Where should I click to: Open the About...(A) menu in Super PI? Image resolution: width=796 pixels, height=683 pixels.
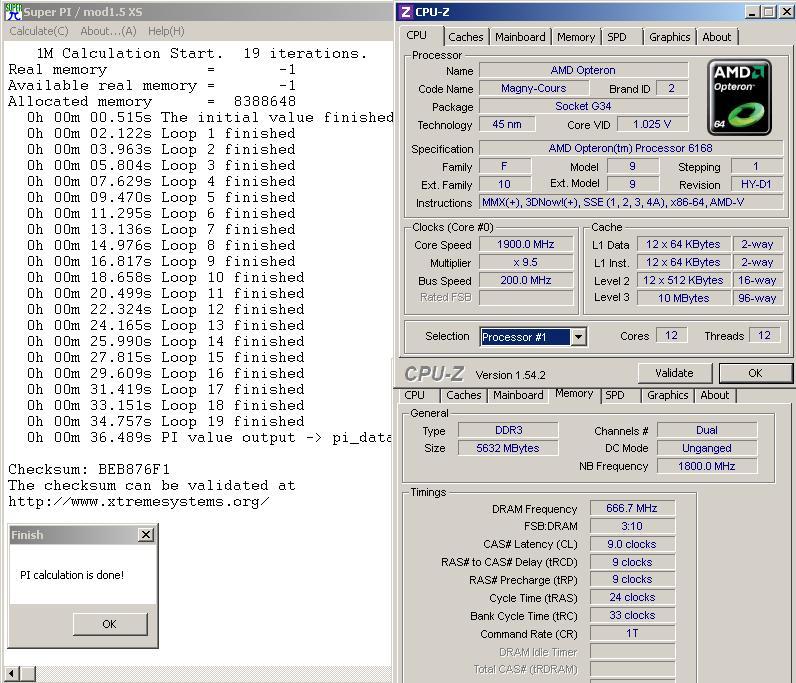108,31
